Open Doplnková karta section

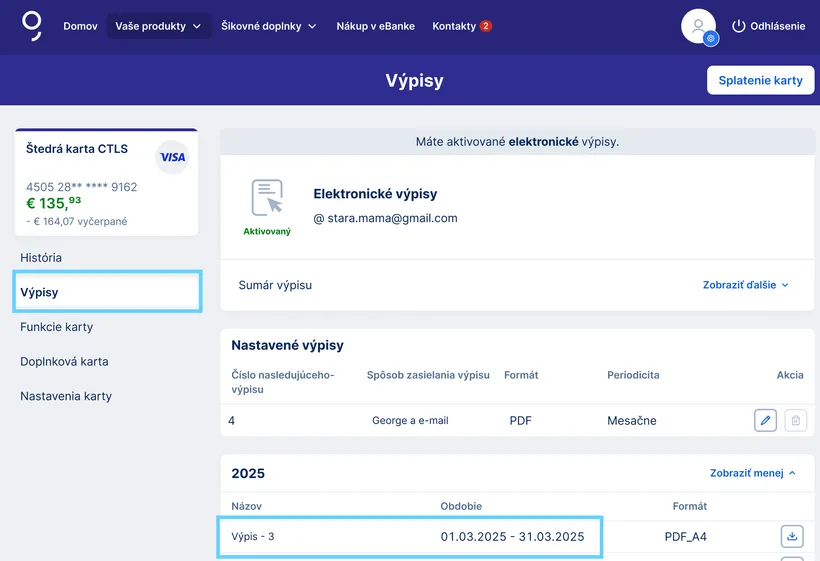pyautogui.click(x=64, y=361)
